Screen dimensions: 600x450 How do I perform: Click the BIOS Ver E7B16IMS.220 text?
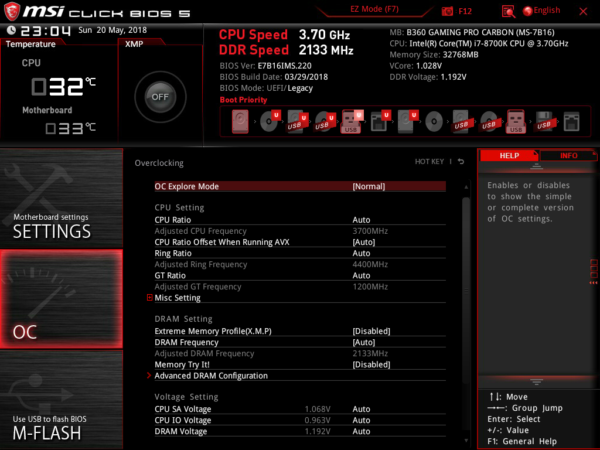click(x=266, y=66)
